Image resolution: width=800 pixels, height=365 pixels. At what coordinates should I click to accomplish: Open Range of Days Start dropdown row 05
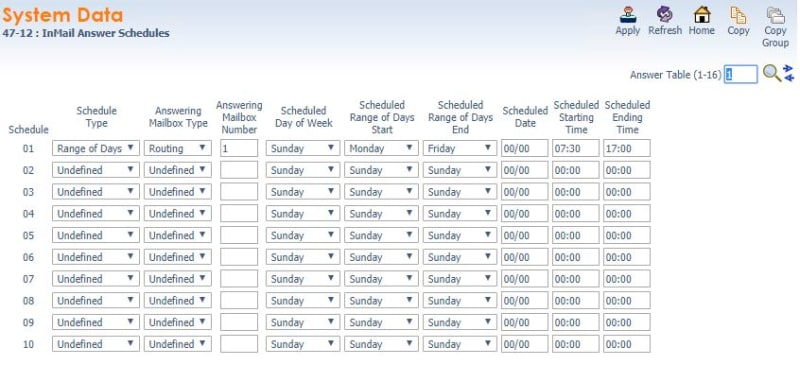381,235
